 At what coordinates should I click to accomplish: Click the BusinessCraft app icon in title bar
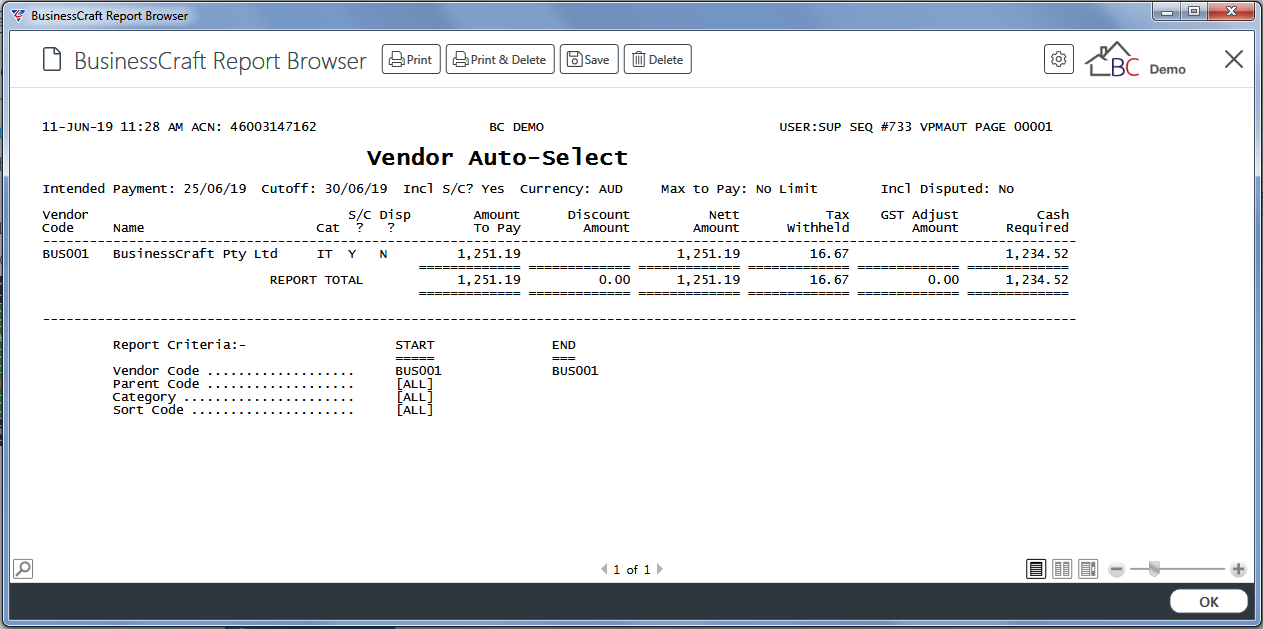[18, 16]
